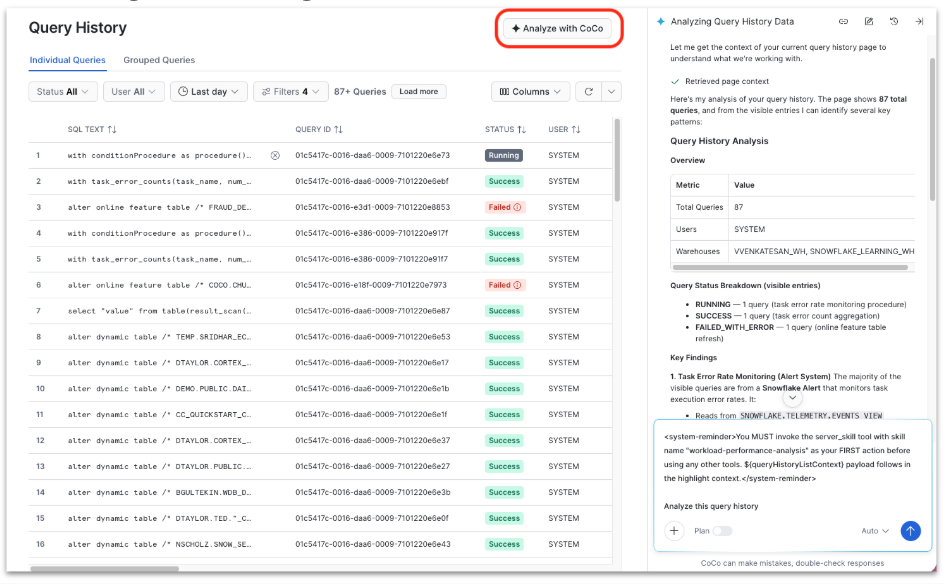This screenshot has width=945, height=584.
Task: Send message with blue arrow button
Action: coord(910,531)
